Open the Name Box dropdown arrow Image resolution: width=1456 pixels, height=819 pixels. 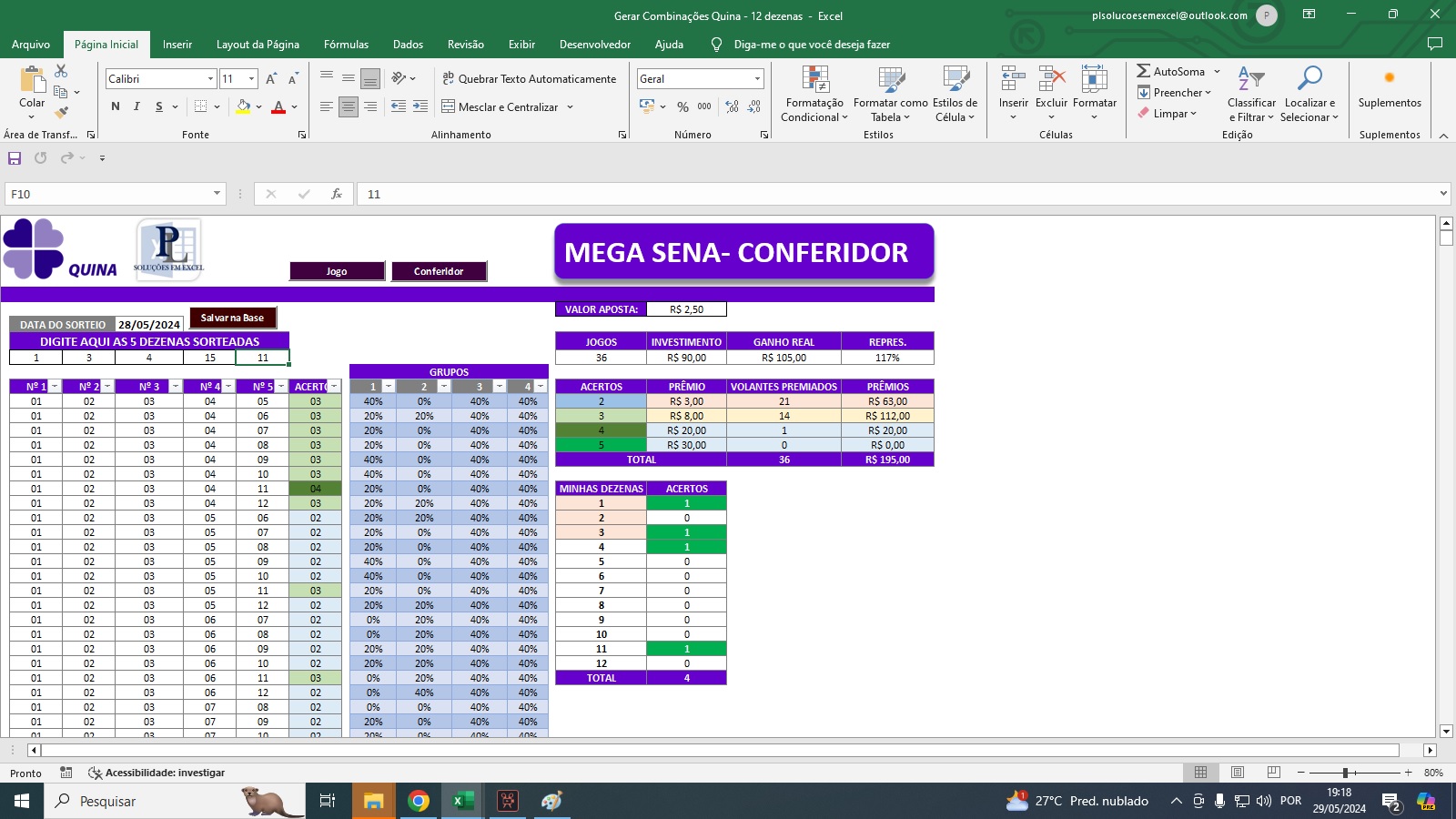point(217,194)
